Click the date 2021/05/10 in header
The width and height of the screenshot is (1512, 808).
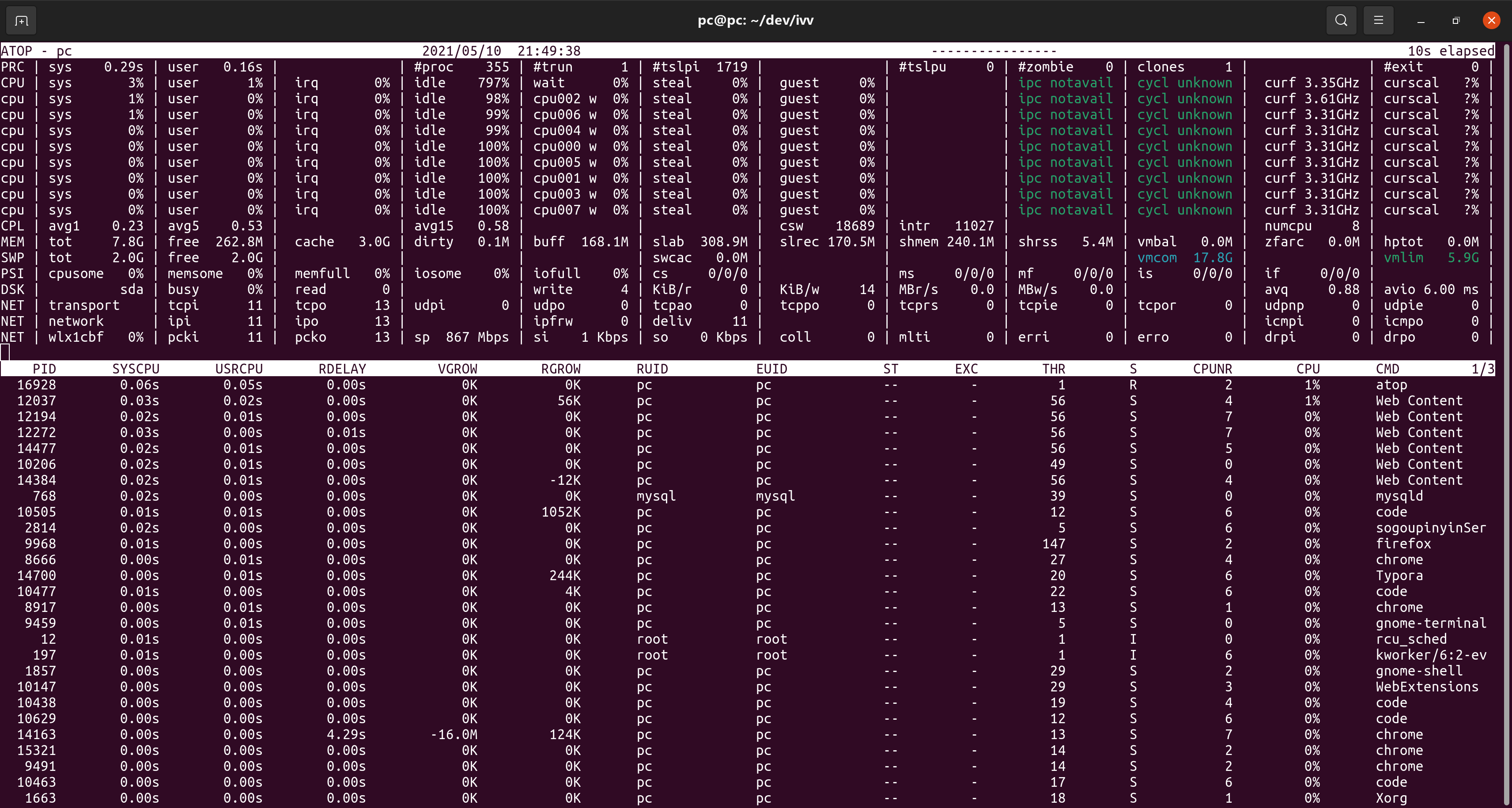[x=461, y=51]
